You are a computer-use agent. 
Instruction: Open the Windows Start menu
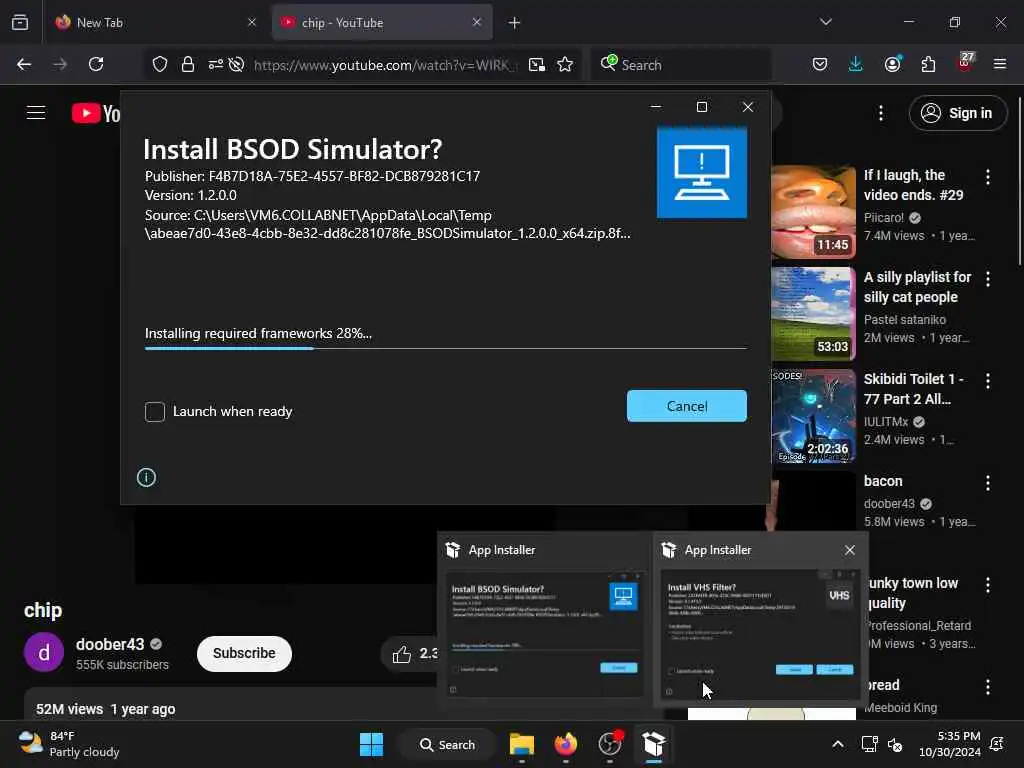click(x=372, y=744)
